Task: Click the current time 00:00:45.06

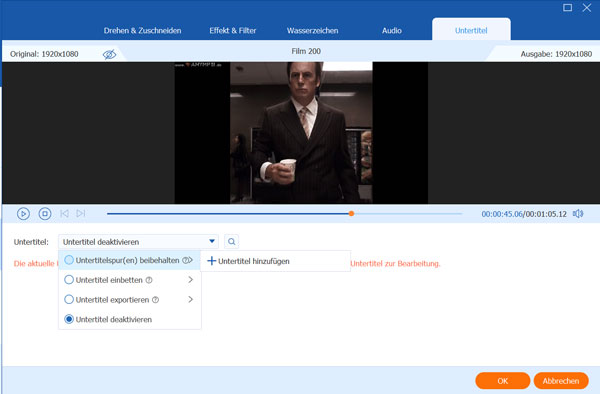Action: [x=502, y=214]
